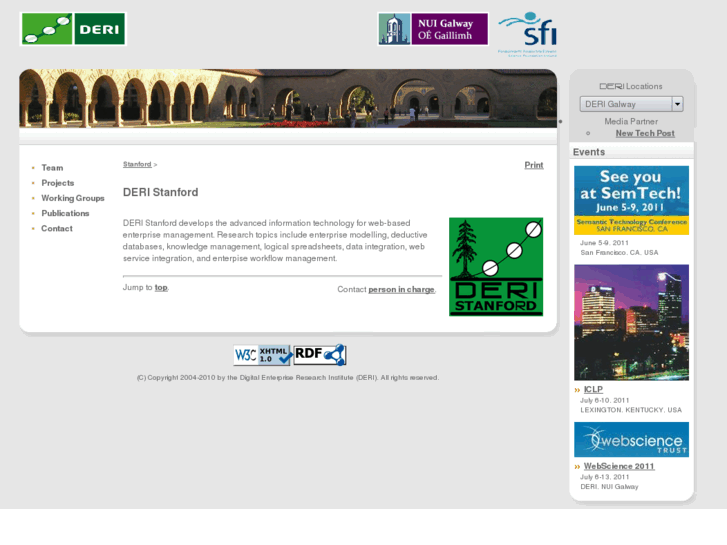Open the Team menu item
The height and width of the screenshot is (545, 727).
click(52, 167)
